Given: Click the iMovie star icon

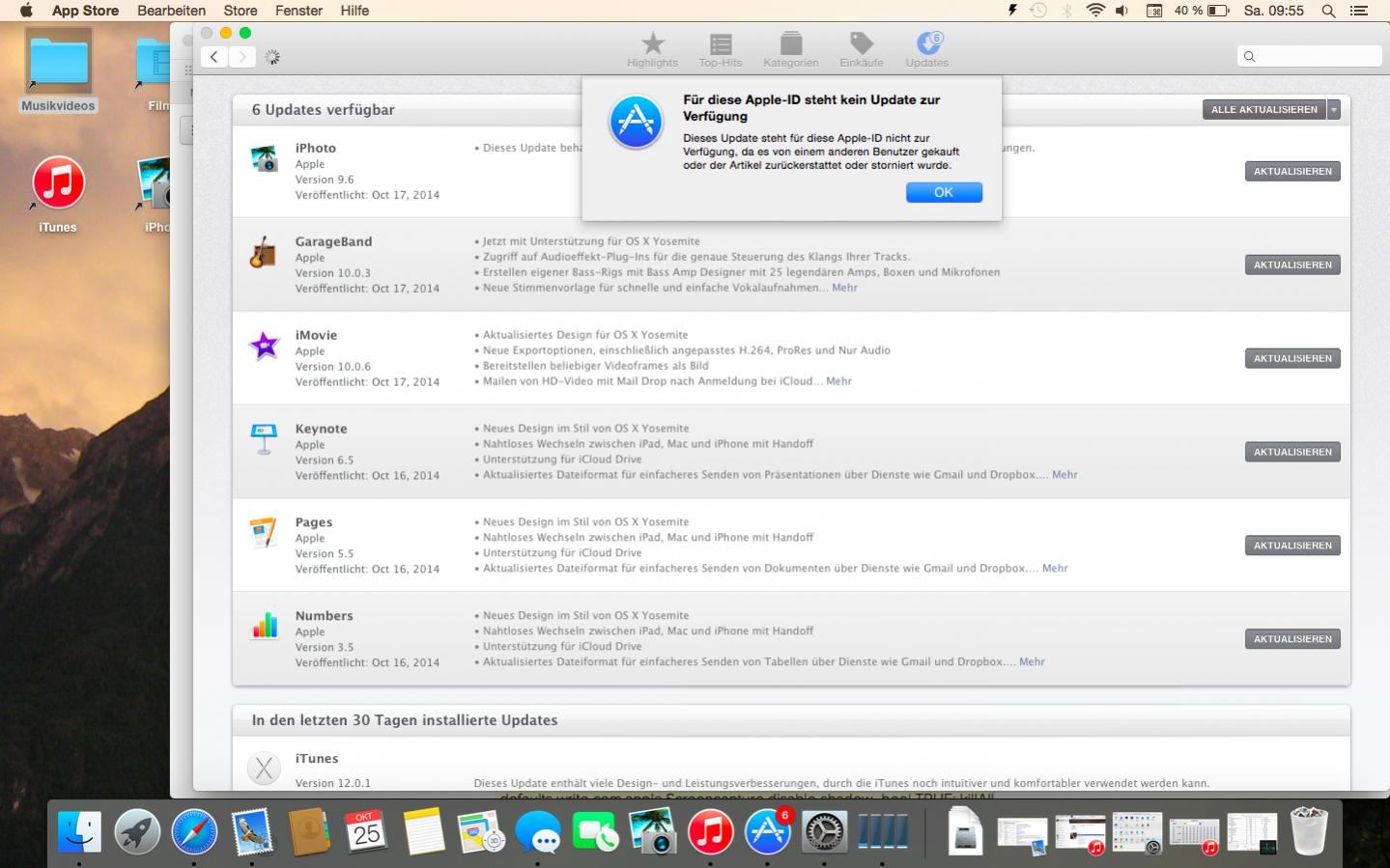Looking at the screenshot, I should click(264, 345).
